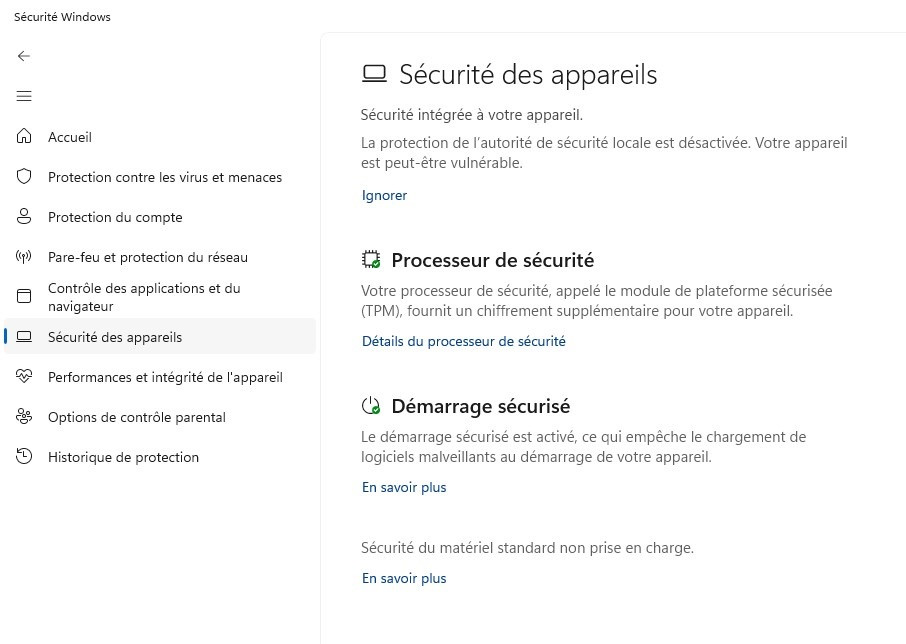Screen dimensions: 906x644
Task: Toggle the hamburger navigation menu
Action: click(24, 96)
